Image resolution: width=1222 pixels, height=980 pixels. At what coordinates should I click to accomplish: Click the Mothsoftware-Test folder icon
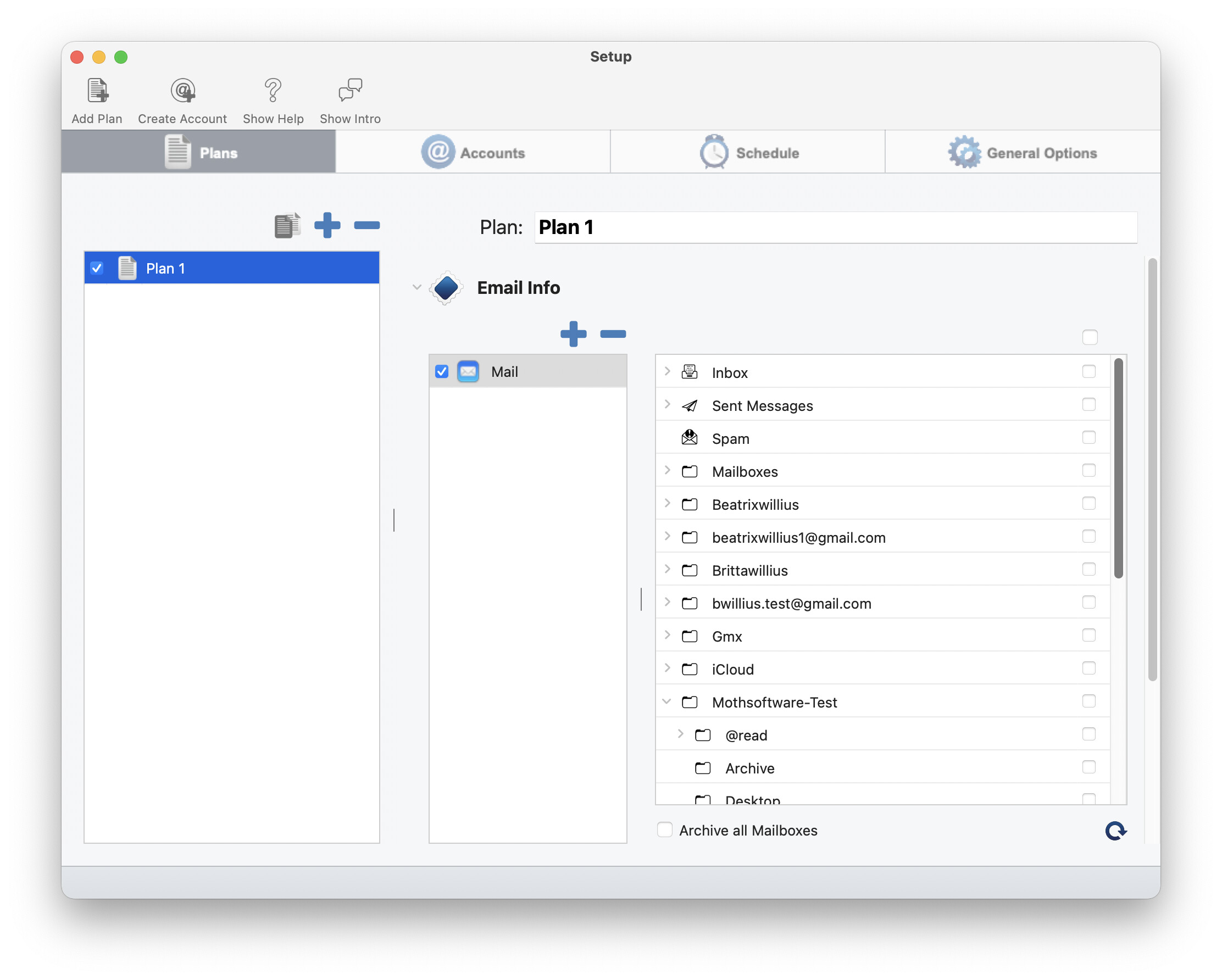coord(689,701)
